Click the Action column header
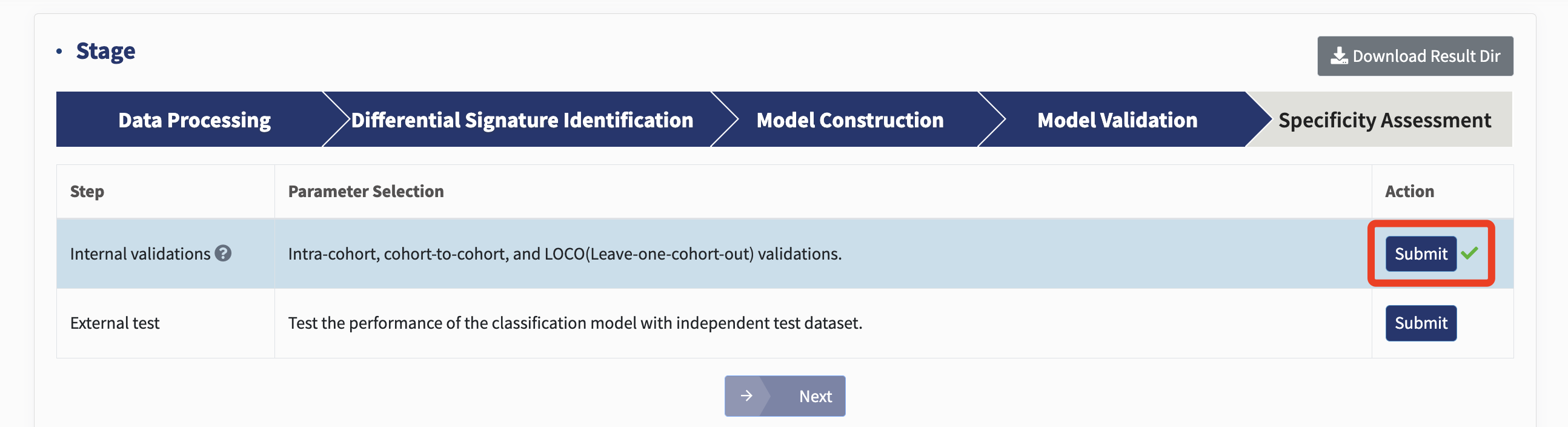Viewport: 1568px width, 427px height. pyautogui.click(x=1410, y=191)
